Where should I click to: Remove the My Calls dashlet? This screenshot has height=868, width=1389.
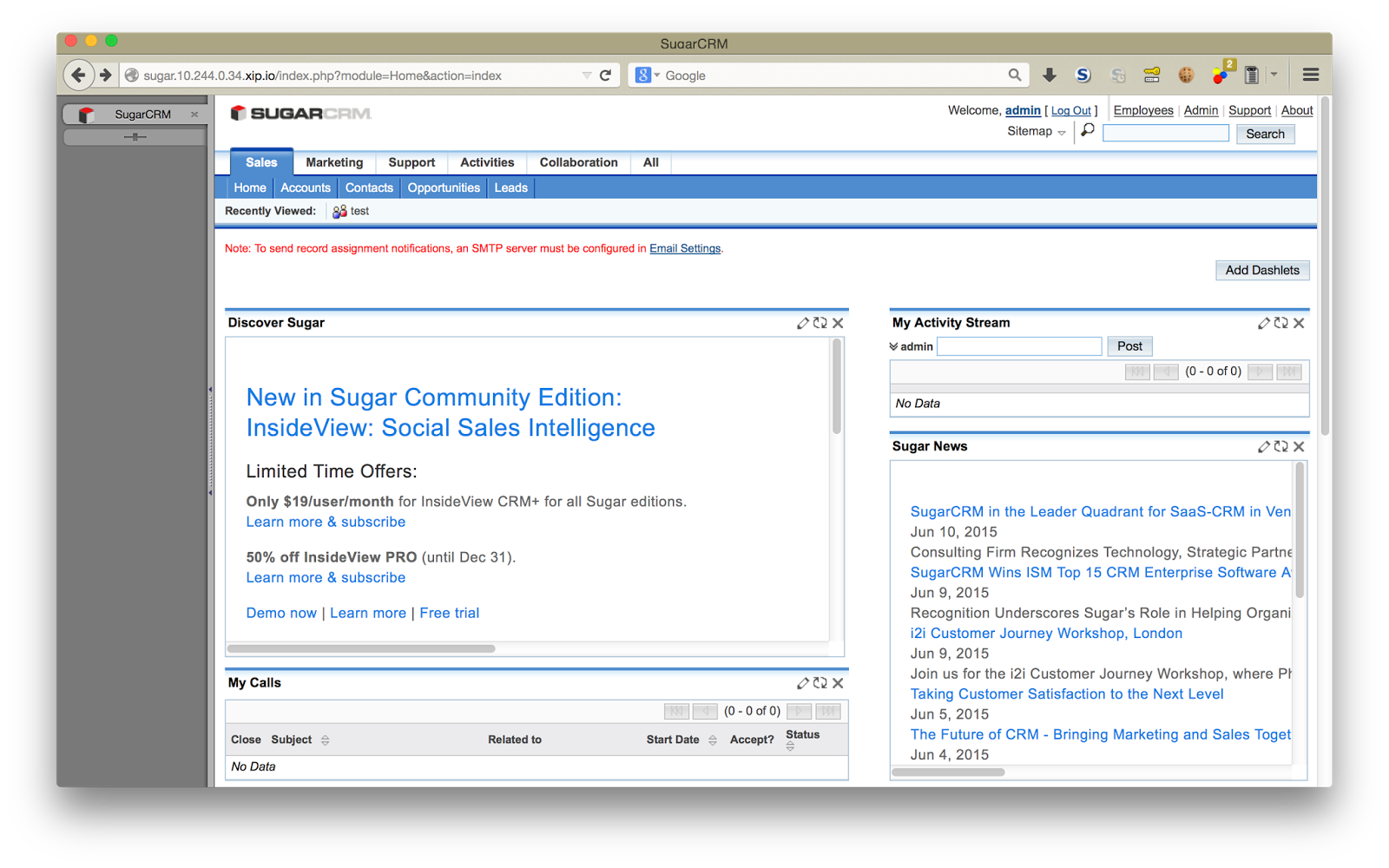coord(838,683)
